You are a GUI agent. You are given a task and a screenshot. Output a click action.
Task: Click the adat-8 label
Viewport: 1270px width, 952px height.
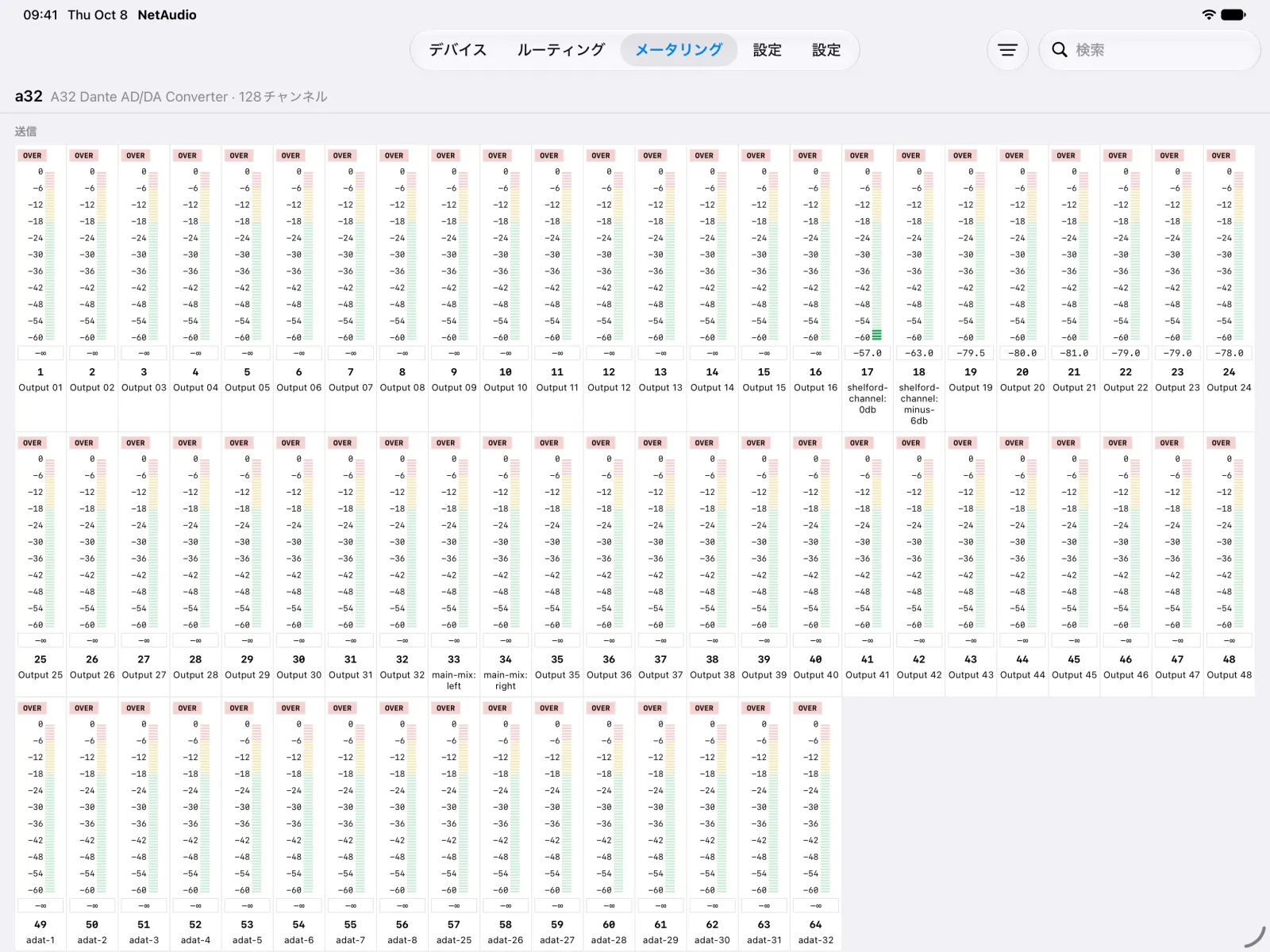(x=402, y=940)
